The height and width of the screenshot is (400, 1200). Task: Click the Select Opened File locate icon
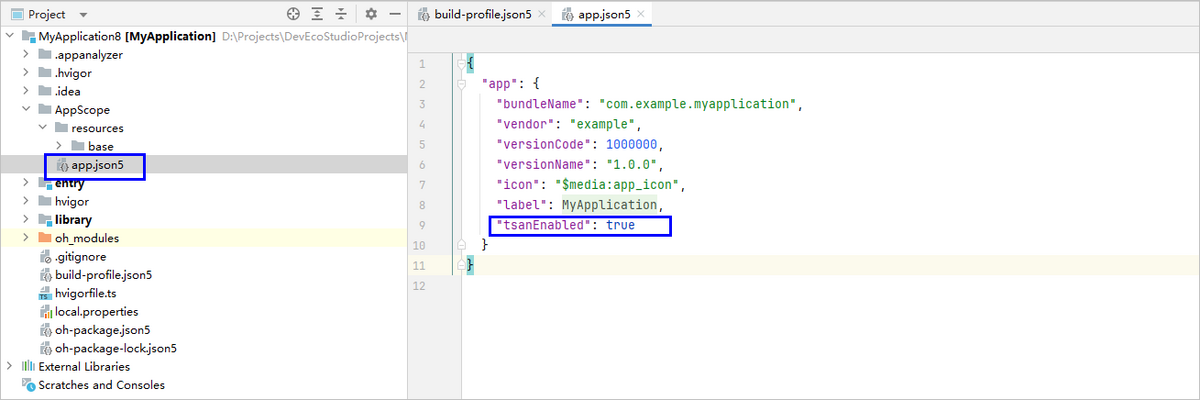point(293,14)
